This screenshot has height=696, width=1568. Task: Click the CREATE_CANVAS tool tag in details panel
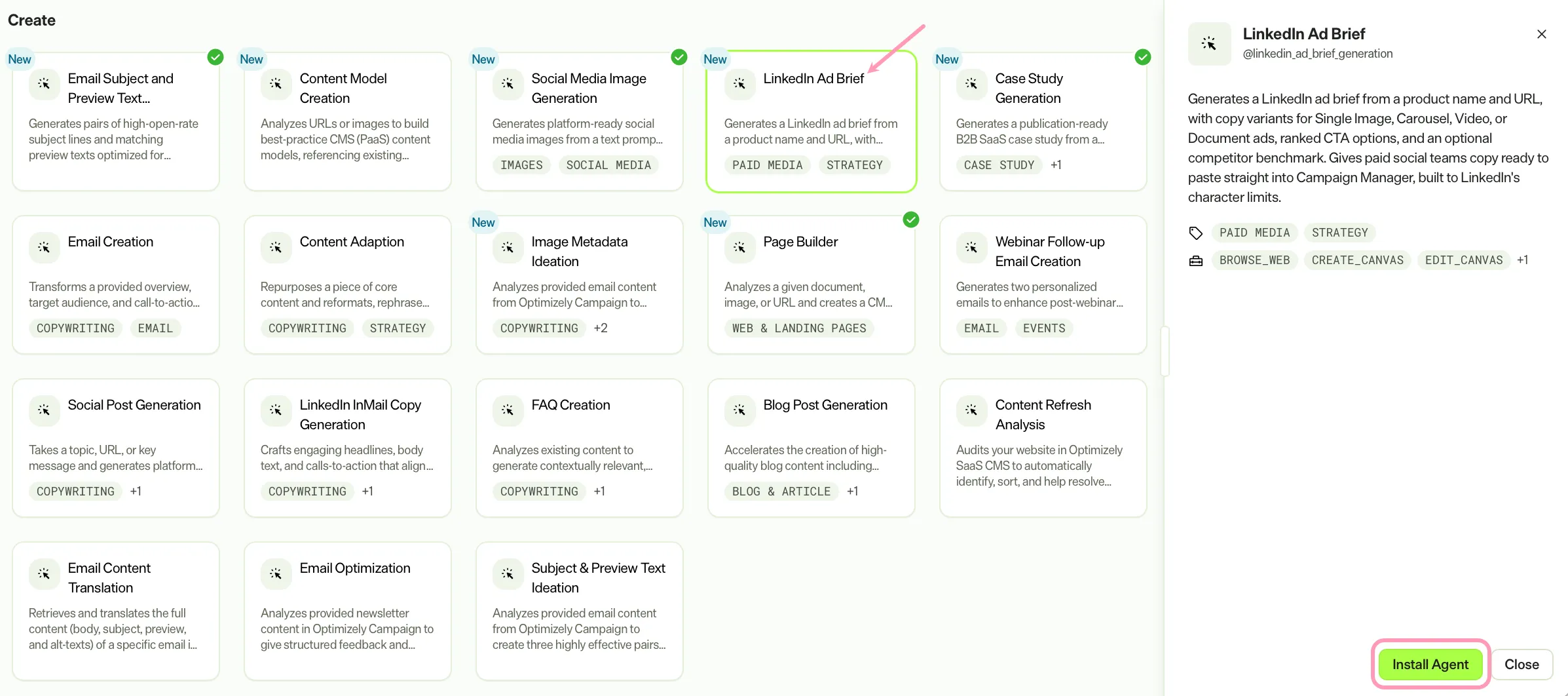coord(1358,260)
